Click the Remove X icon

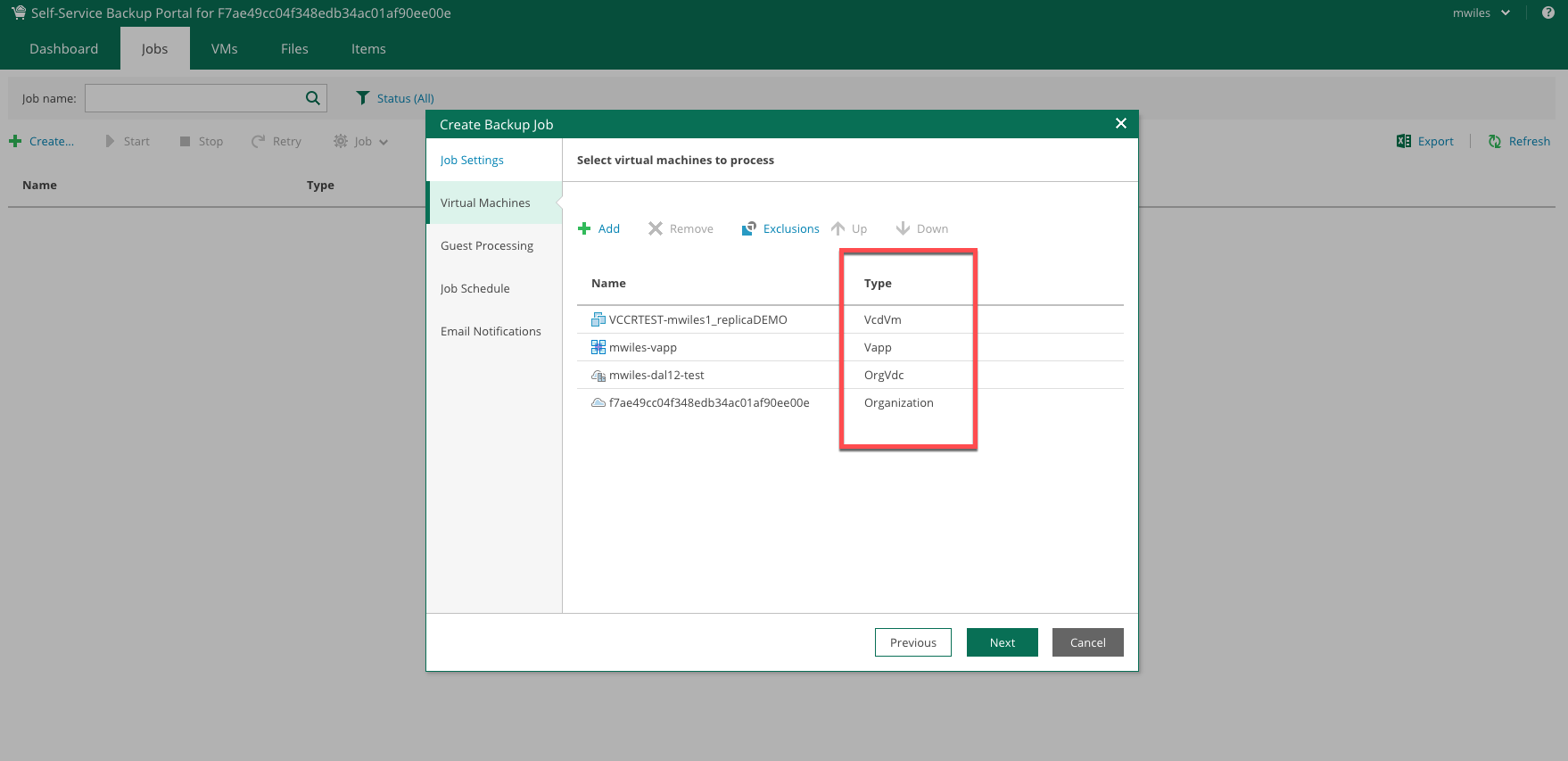click(x=656, y=229)
